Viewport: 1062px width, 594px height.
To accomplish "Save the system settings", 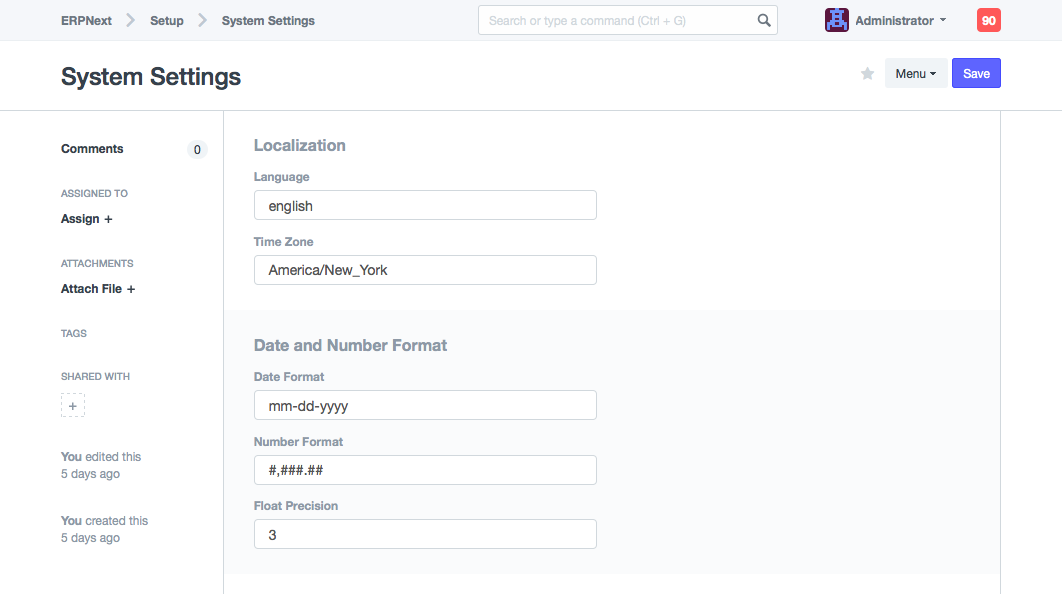I will (x=975, y=74).
